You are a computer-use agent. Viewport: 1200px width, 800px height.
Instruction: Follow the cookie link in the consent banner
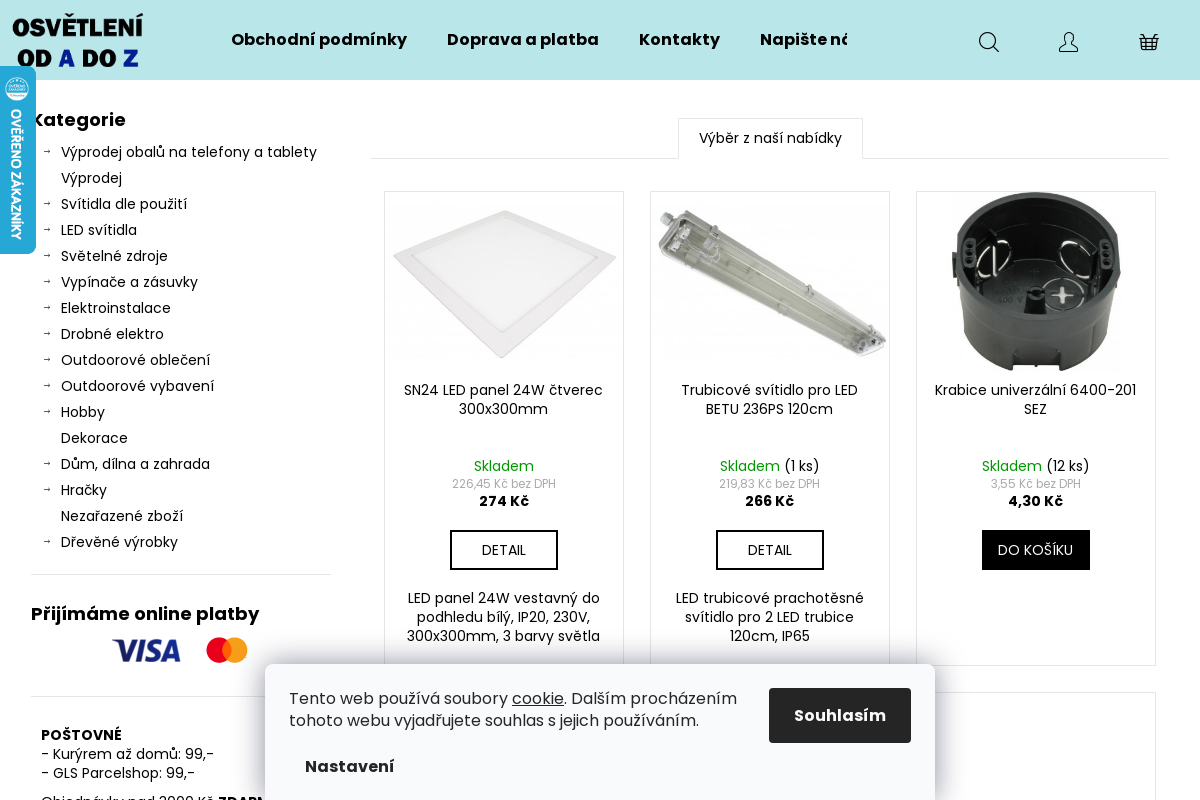[x=538, y=699]
